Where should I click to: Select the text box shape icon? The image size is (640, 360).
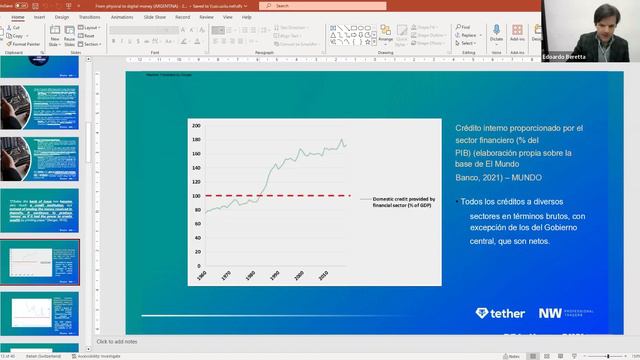(333, 28)
